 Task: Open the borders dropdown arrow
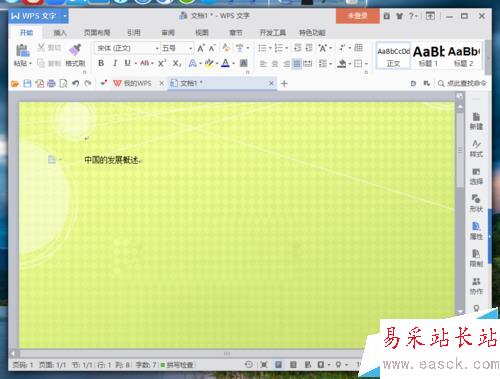(367, 64)
